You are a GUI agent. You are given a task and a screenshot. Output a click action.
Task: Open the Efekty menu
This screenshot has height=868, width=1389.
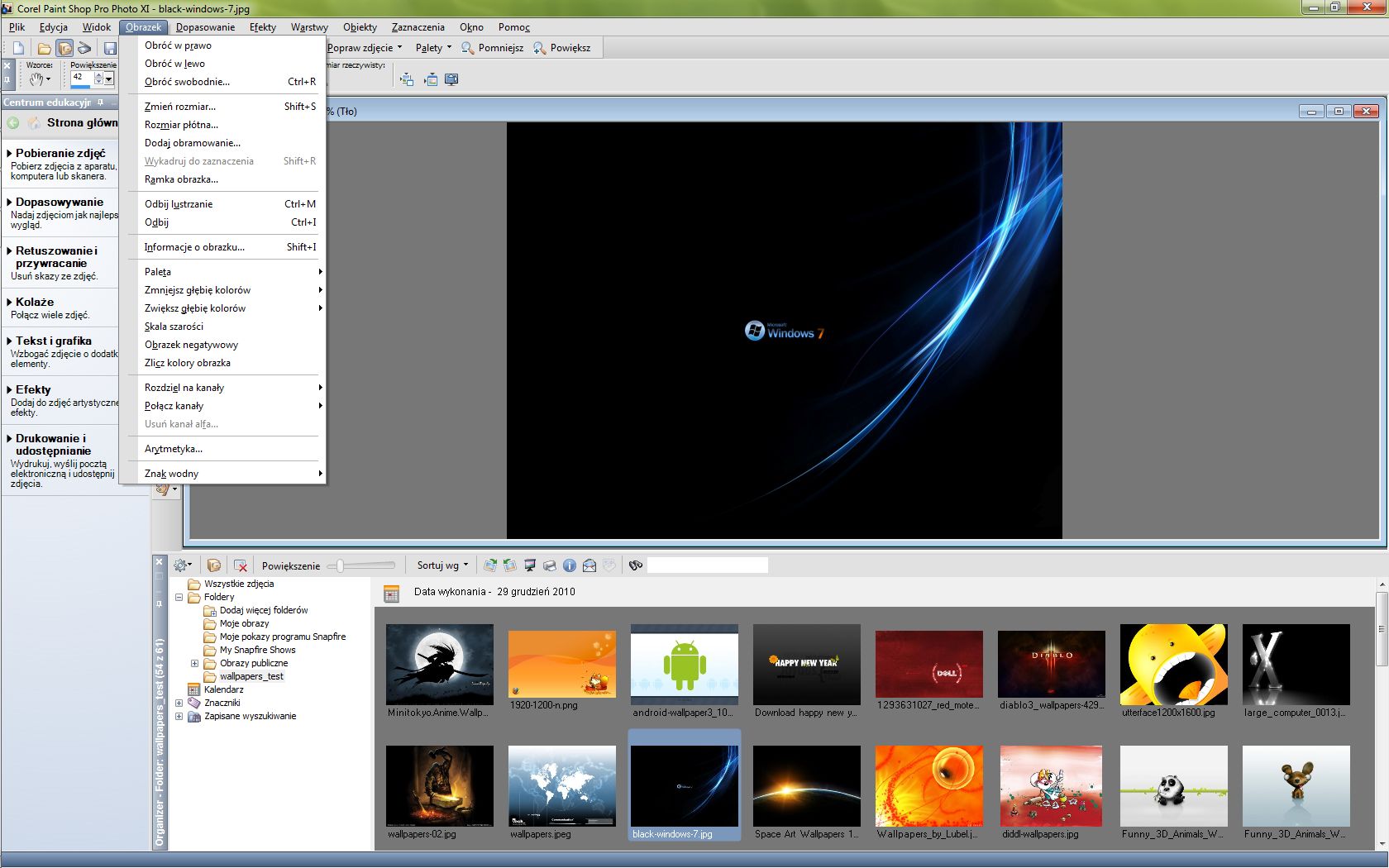(263, 27)
